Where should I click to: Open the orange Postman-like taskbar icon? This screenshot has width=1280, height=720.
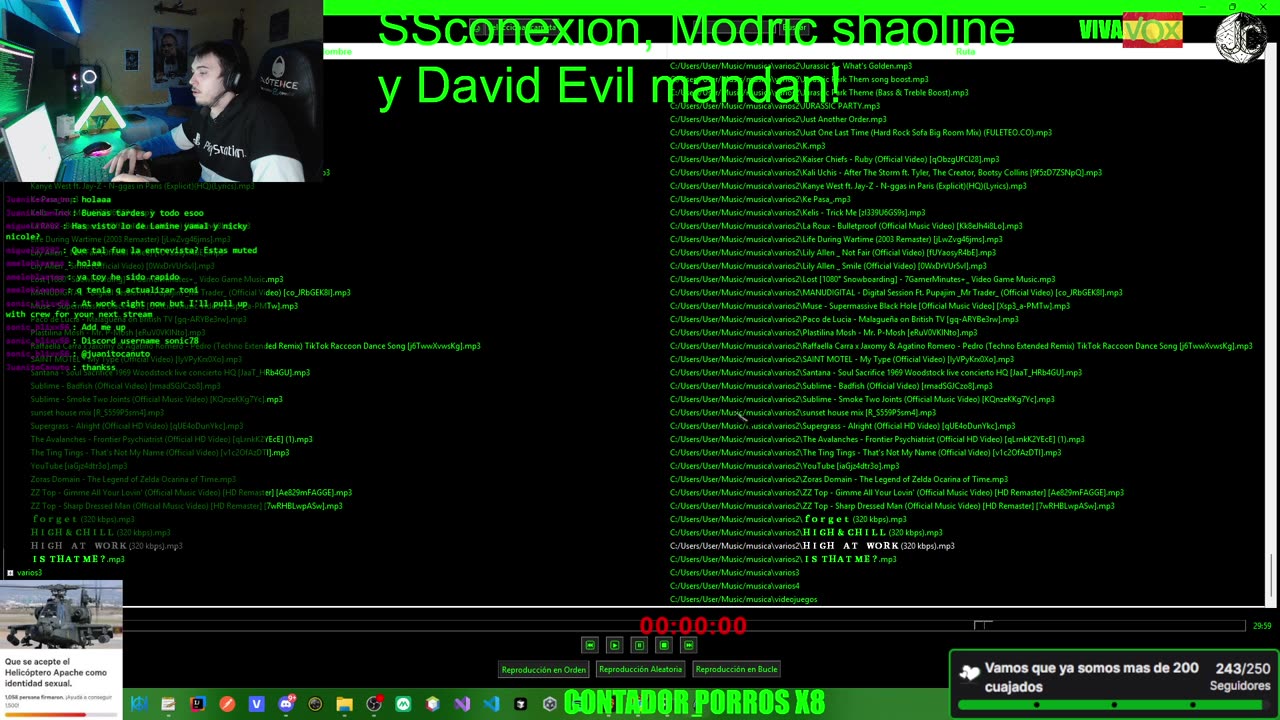tap(227, 704)
